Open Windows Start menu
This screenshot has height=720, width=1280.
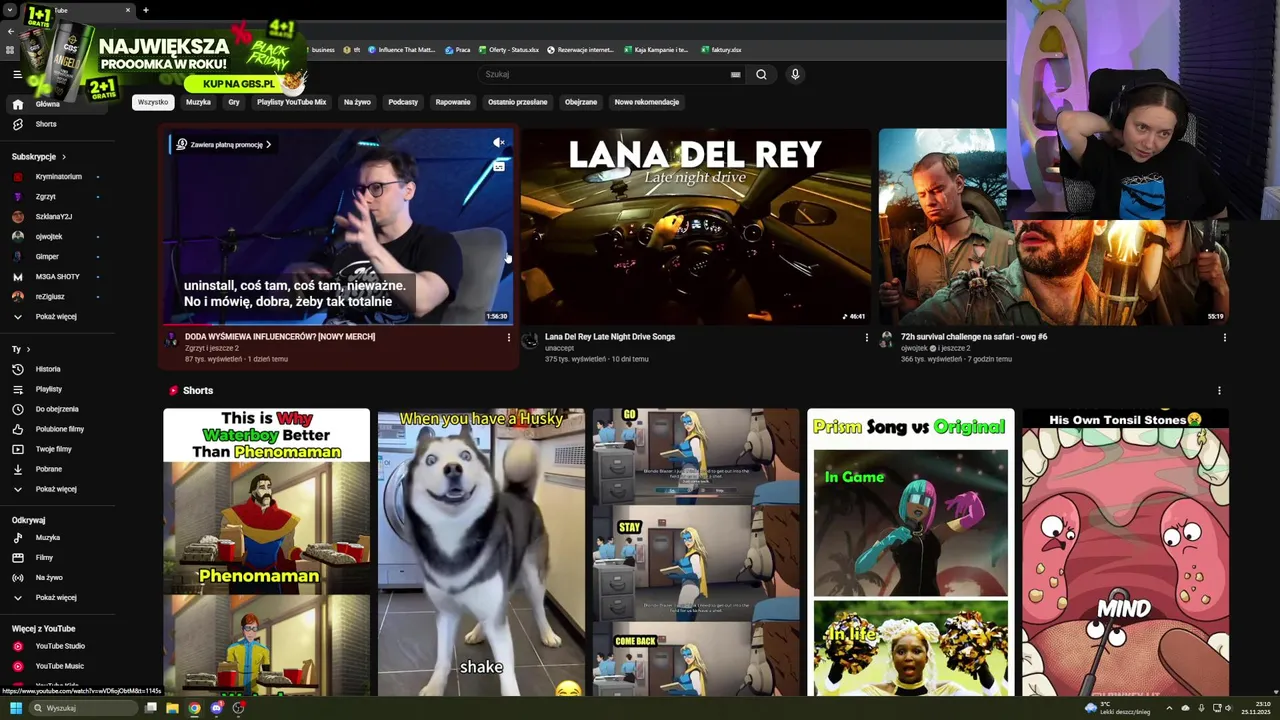[x=15, y=708]
